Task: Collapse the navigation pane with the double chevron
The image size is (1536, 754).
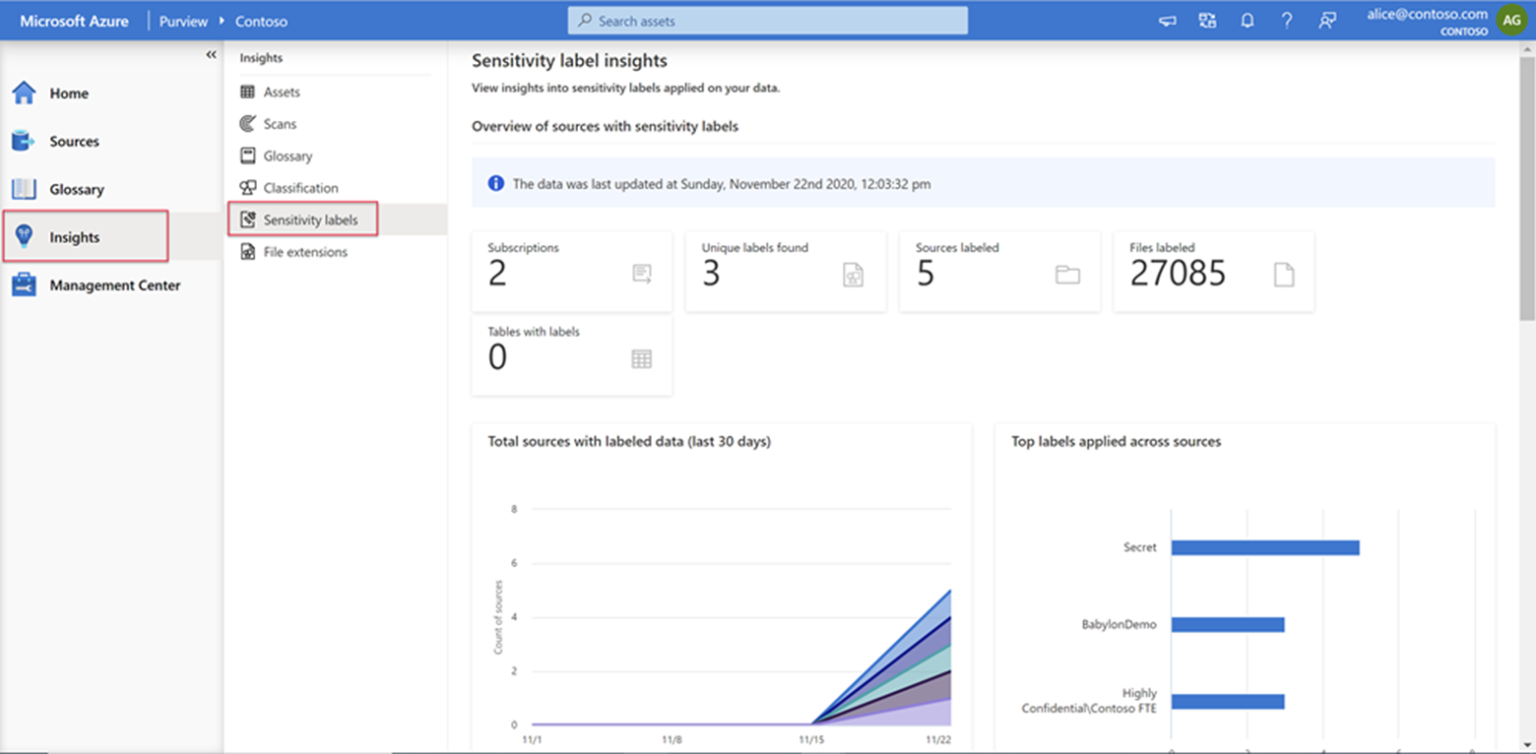Action: (x=210, y=55)
